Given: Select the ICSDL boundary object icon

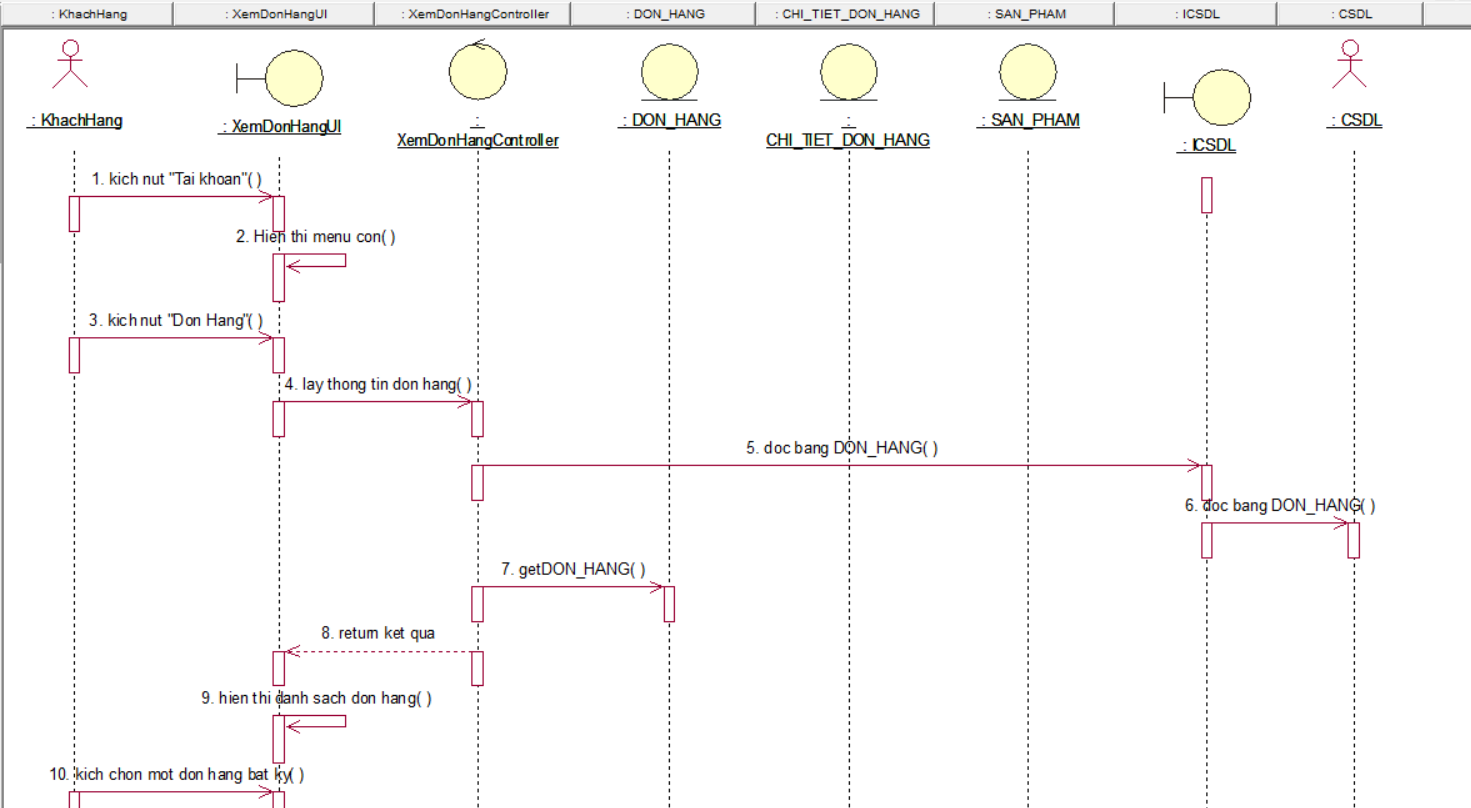Looking at the screenshot, I should click(x=1220, y=98).
